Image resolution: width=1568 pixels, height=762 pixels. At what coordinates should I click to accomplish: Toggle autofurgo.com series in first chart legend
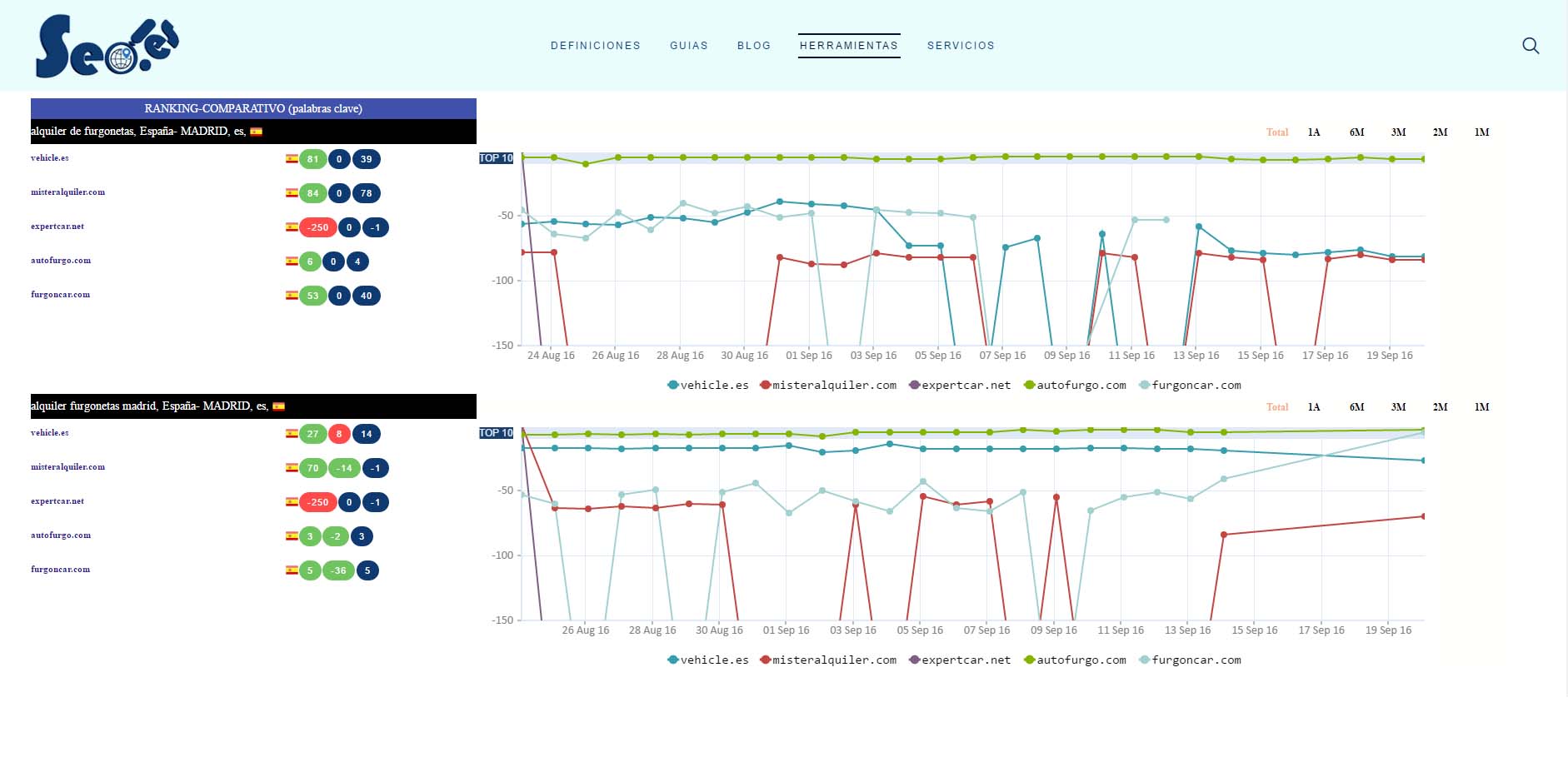point(1075,385)
